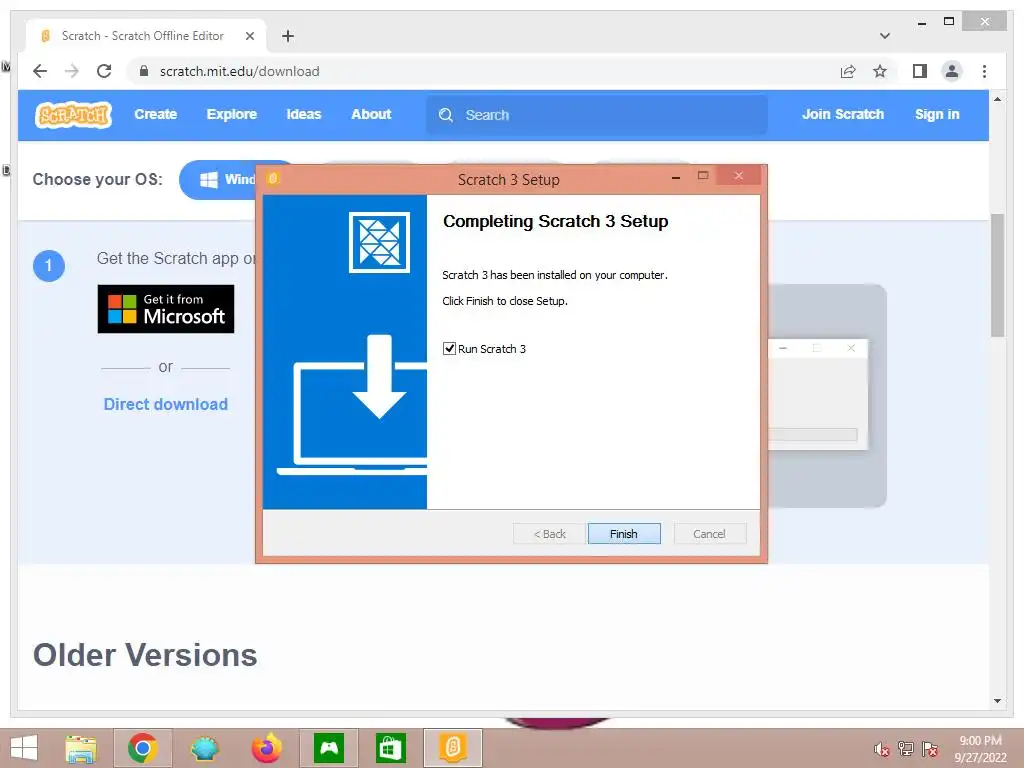Screen dimensions: 1024x768
Task: Click the Action Center flag icon
Action: tap(930, 749)
